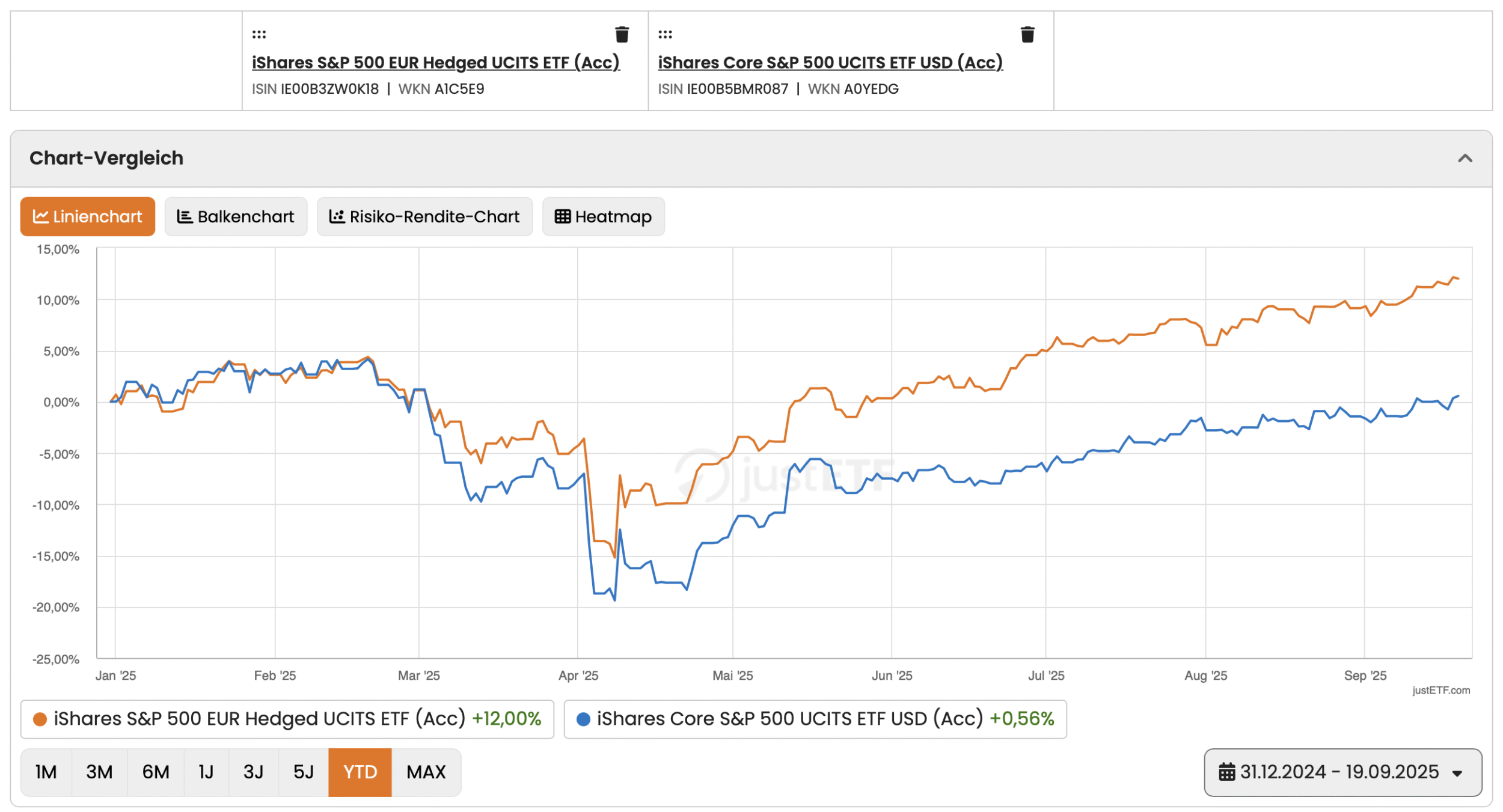Select the 6M time range
The image size is (1503, 812).
(156, 772)
